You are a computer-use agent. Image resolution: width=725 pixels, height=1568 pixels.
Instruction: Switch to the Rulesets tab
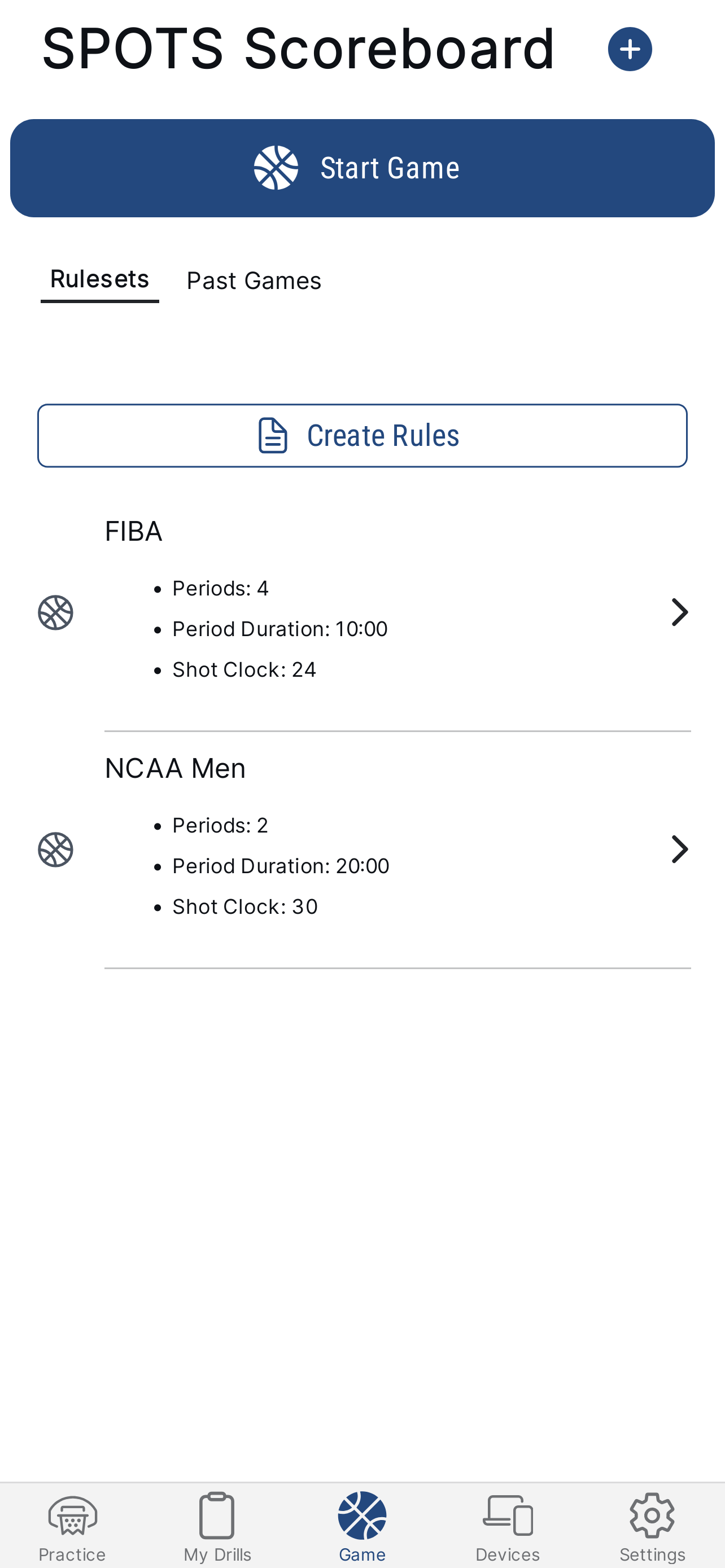(x=100, y=279)
